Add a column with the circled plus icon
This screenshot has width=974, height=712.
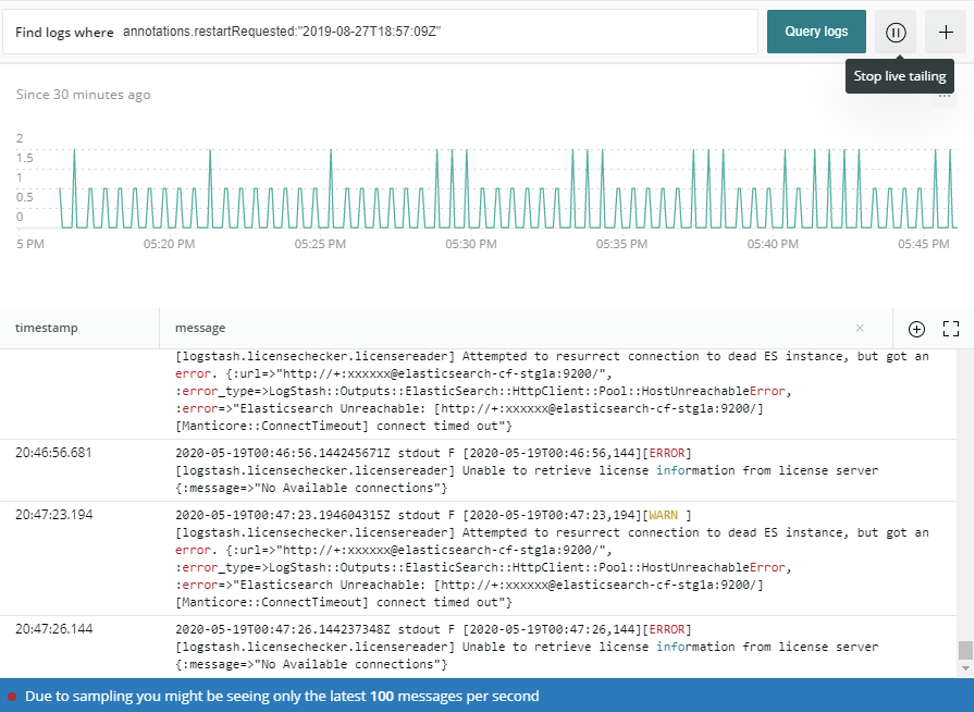tap(916, 329)
